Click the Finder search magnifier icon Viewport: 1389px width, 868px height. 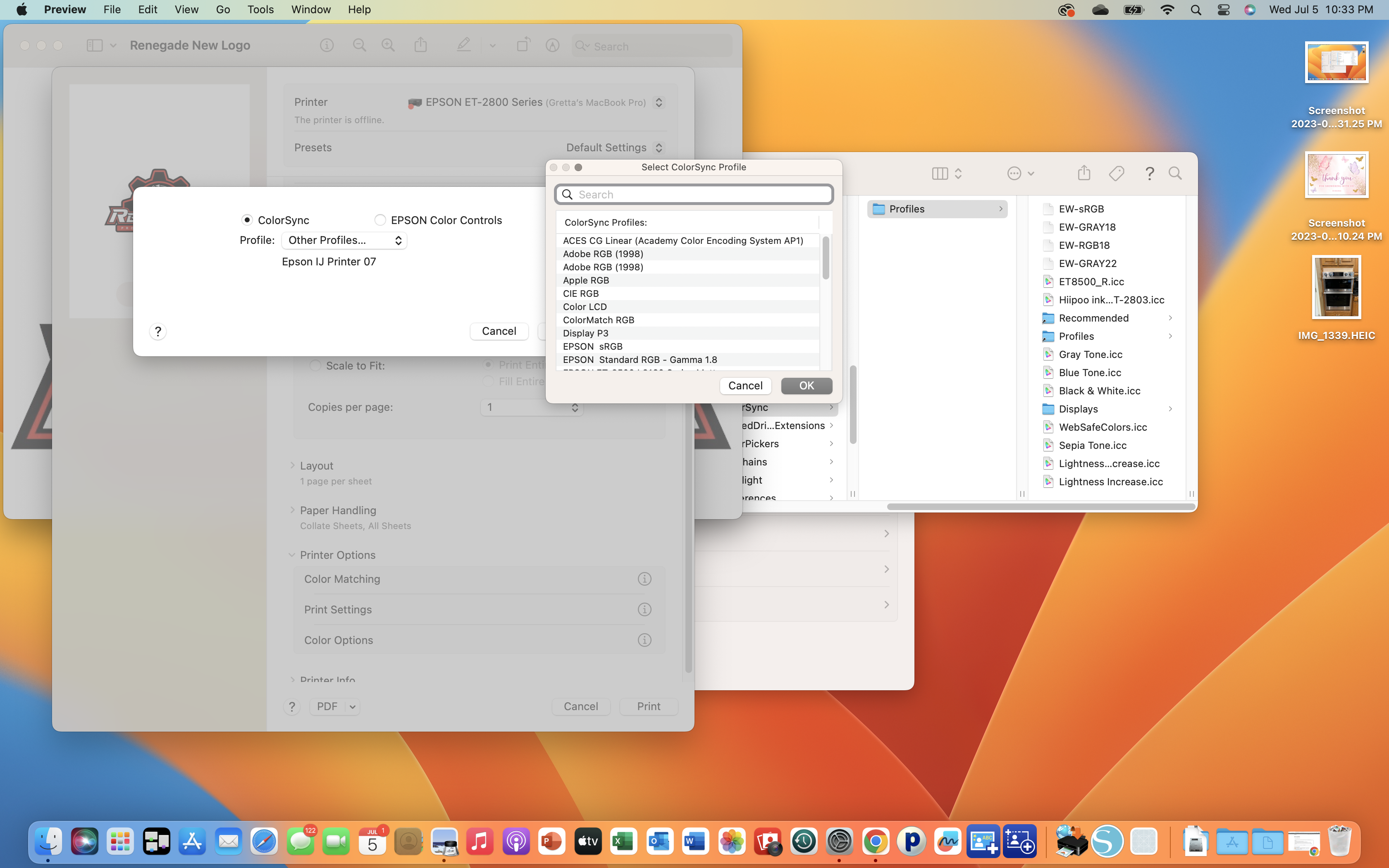(x=1175, y=173)
